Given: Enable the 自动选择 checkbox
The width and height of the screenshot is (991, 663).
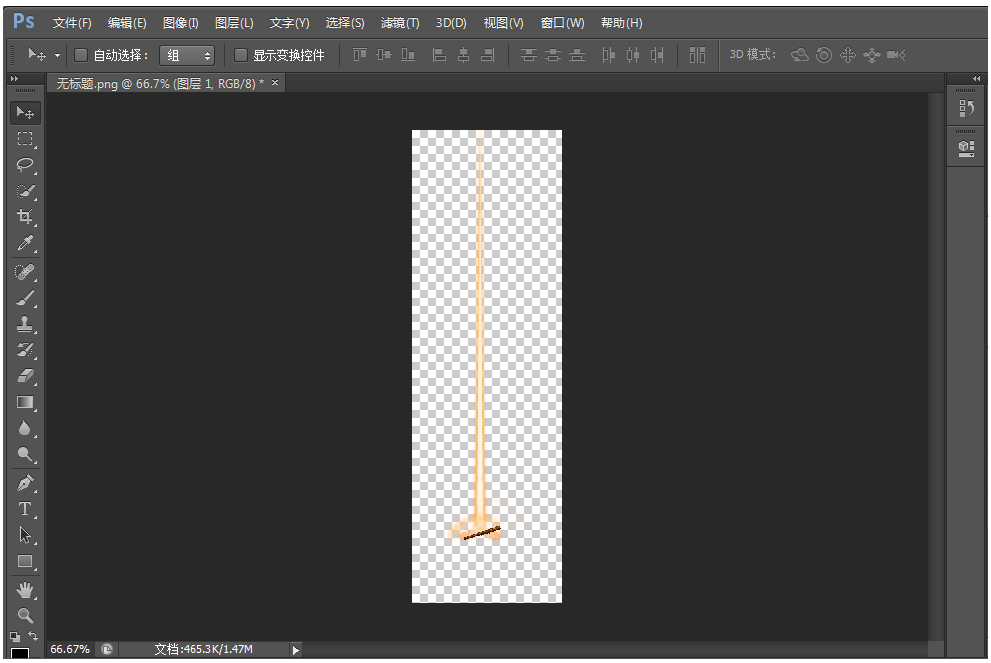Looking at the screenshot, I should point(82,55).
